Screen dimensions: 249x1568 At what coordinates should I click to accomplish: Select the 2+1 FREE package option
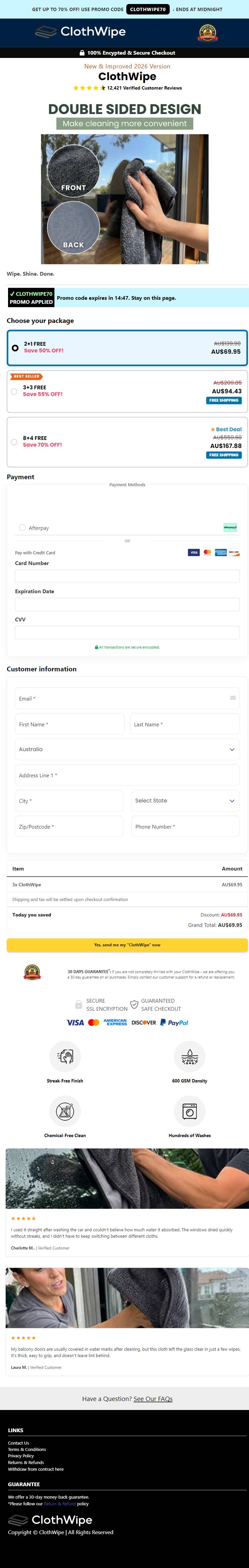(x=127, y=347)
